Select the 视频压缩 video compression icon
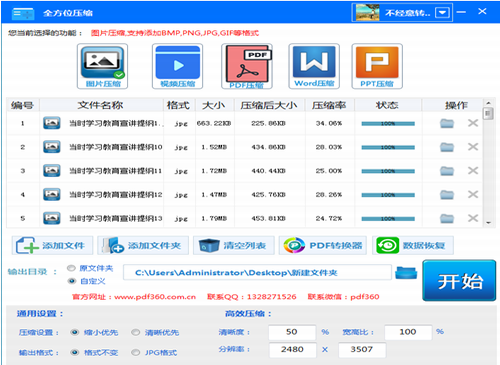The height and width of the screenshot is (365, 500). (x=177, y=66)
